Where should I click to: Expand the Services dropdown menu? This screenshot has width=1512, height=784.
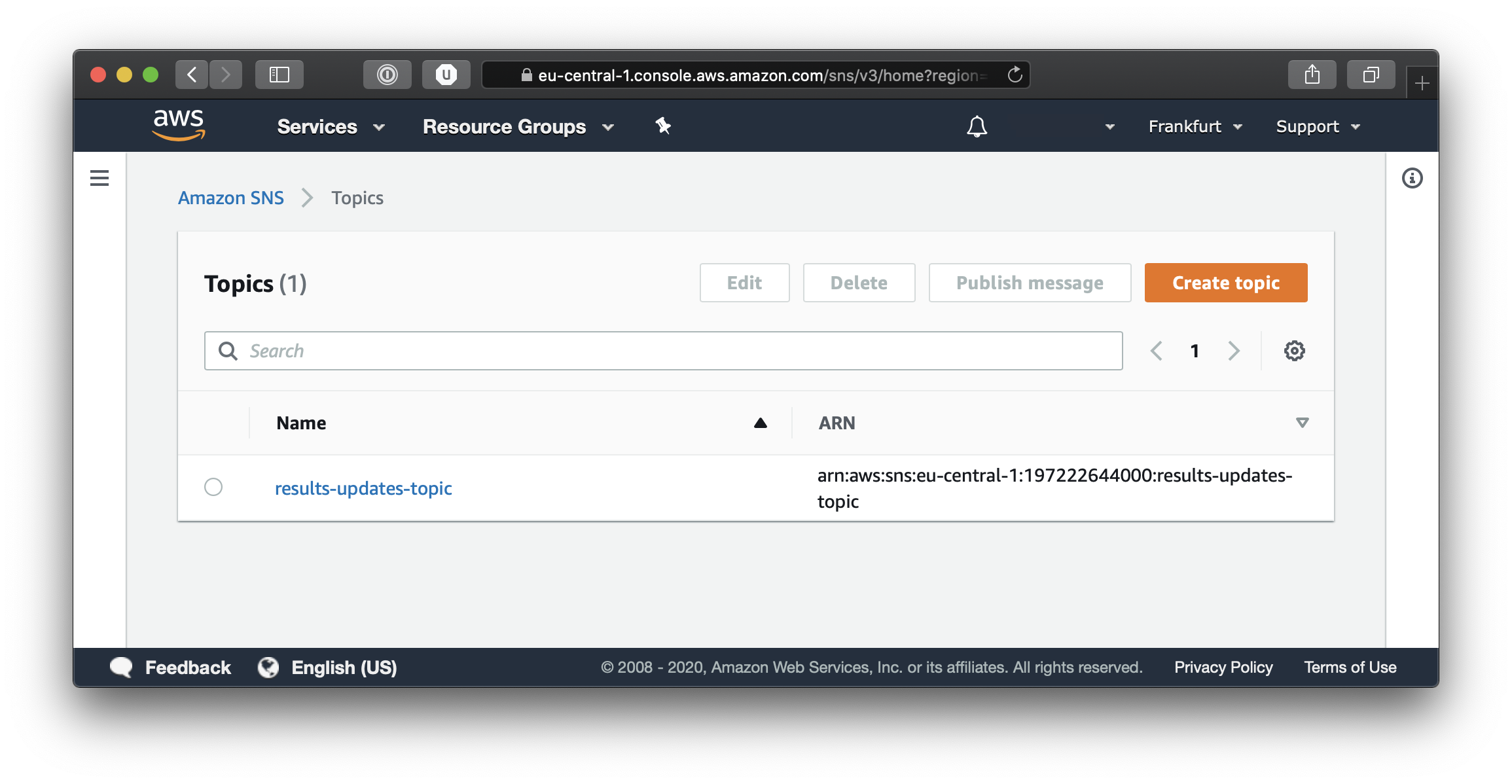click(x=331, y=126)
